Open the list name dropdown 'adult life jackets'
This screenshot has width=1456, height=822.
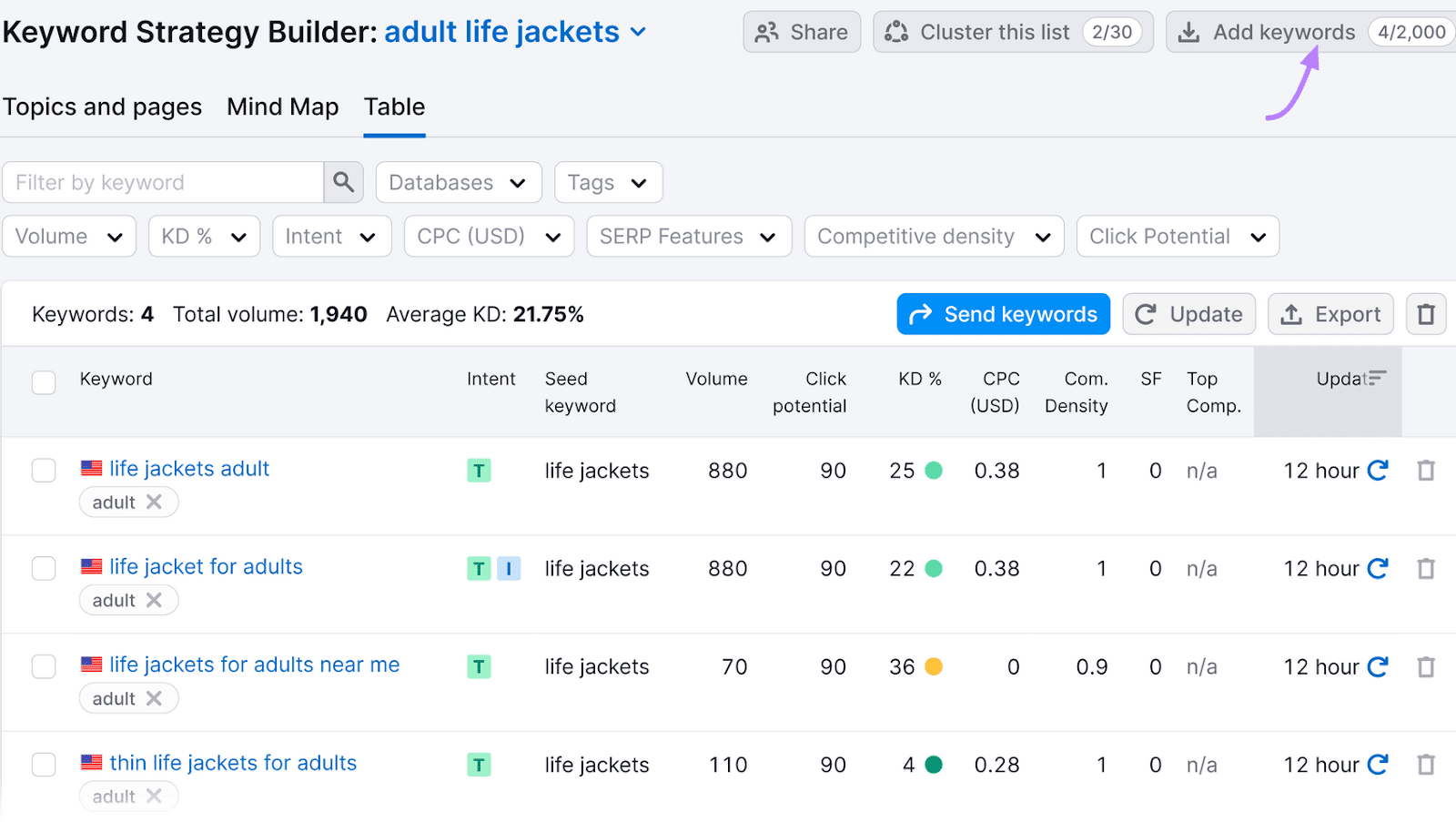515,32
